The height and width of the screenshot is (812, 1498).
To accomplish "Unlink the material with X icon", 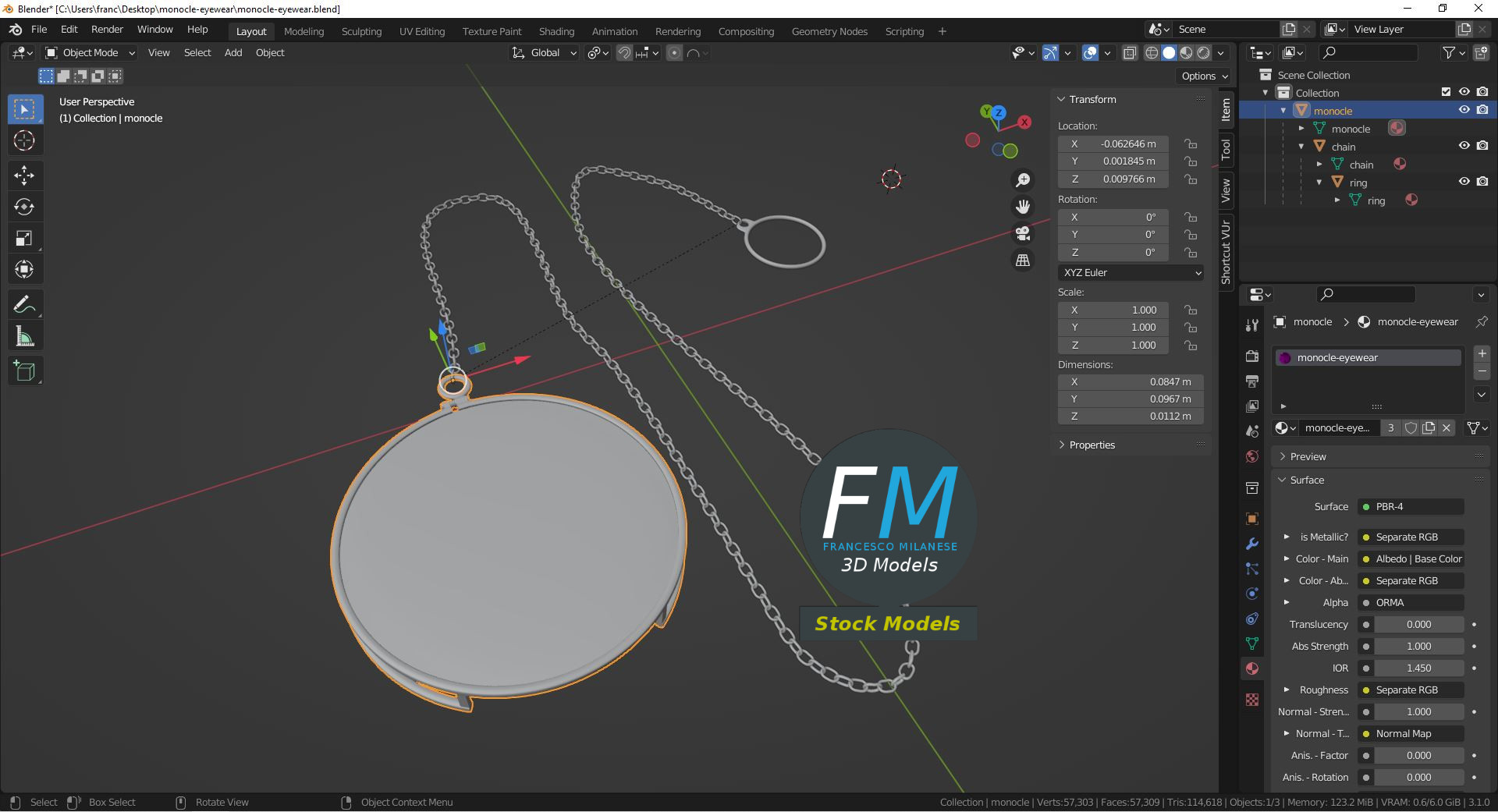I will [1447, 427].
